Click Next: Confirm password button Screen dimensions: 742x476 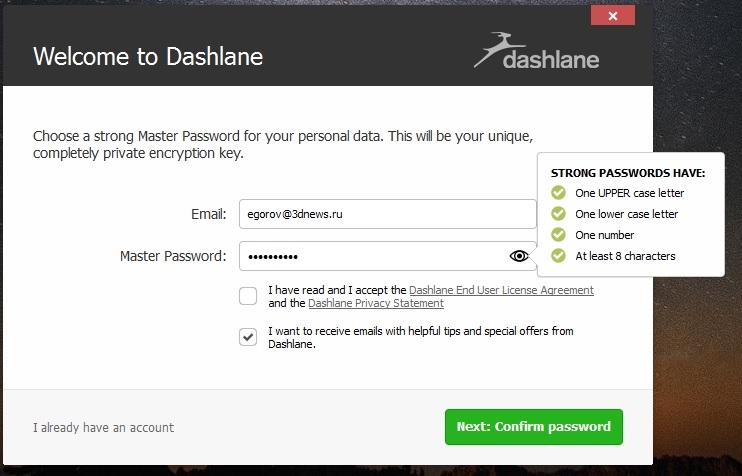pyautogui.click(x=534, y=427)
